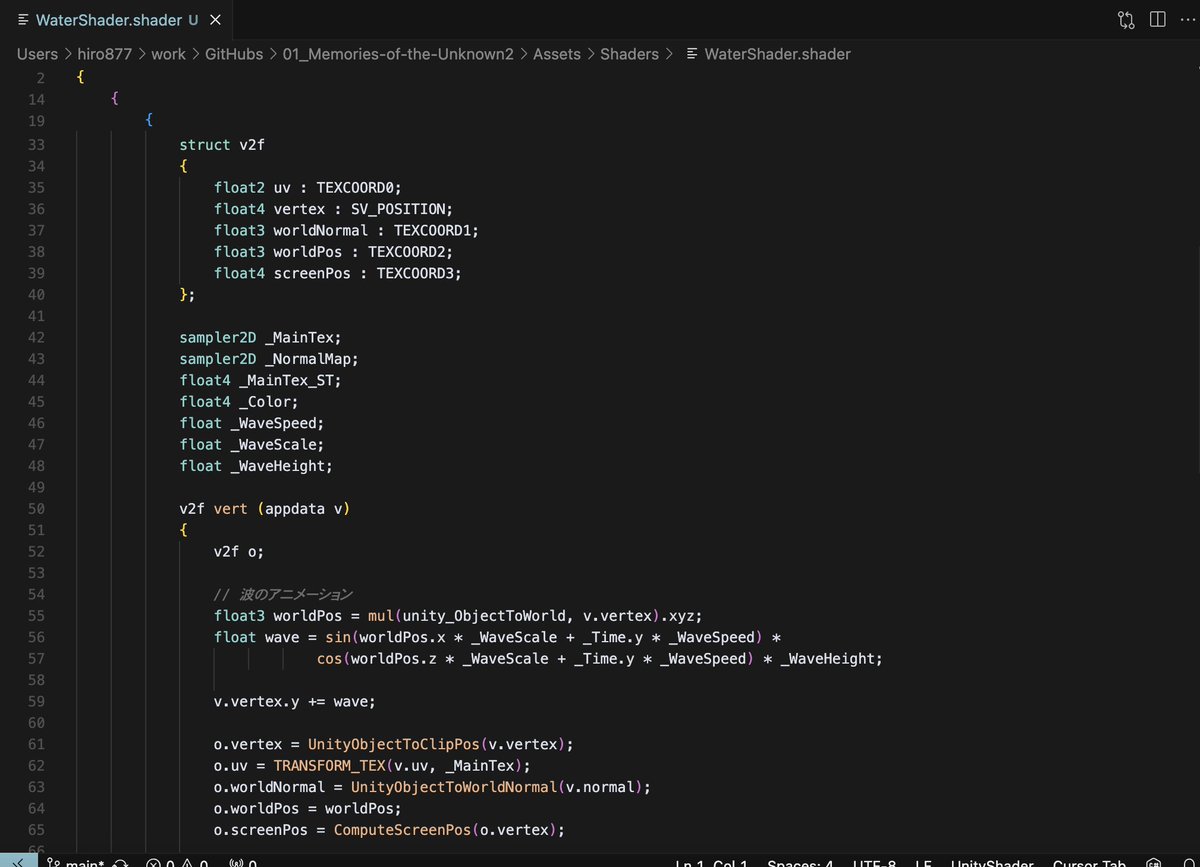
Task: Click the '// 波のアニメーション' comment
Action: tap(283, 595)
